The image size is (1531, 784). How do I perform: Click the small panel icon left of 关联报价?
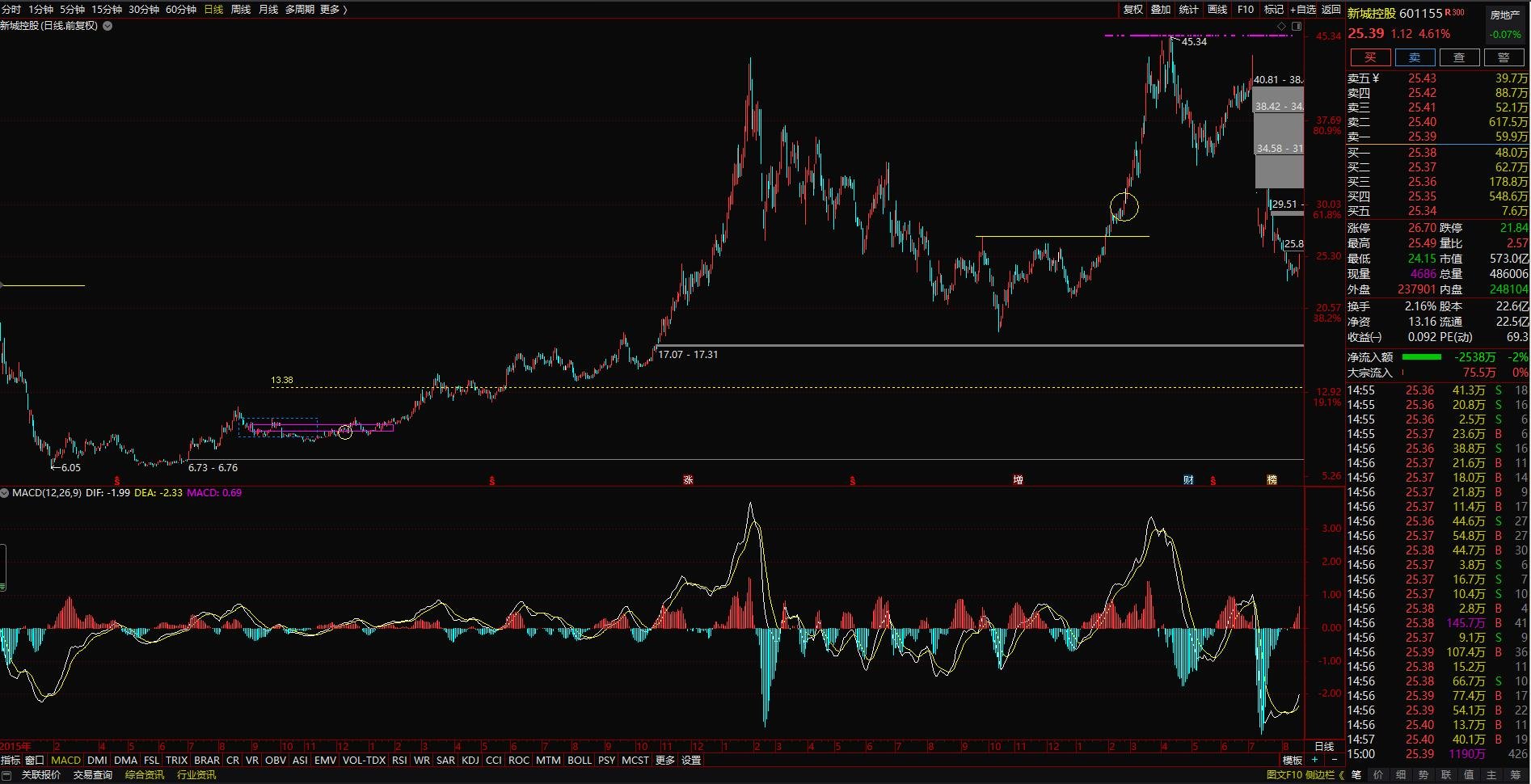point(8,775)
